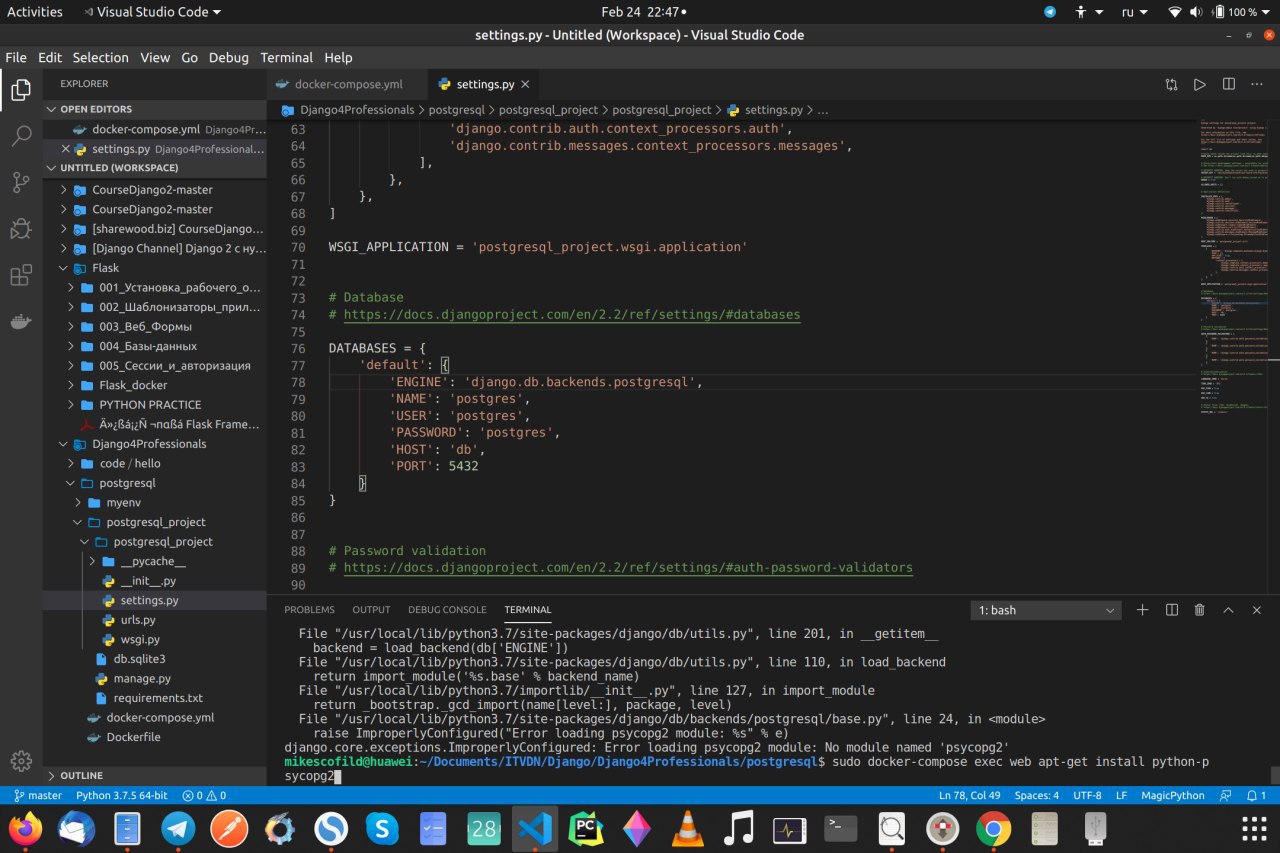Viewport: 1280px width, 853px height.
Task: Collapse the Untitled (Workspace) section
Action: [155, 168]
